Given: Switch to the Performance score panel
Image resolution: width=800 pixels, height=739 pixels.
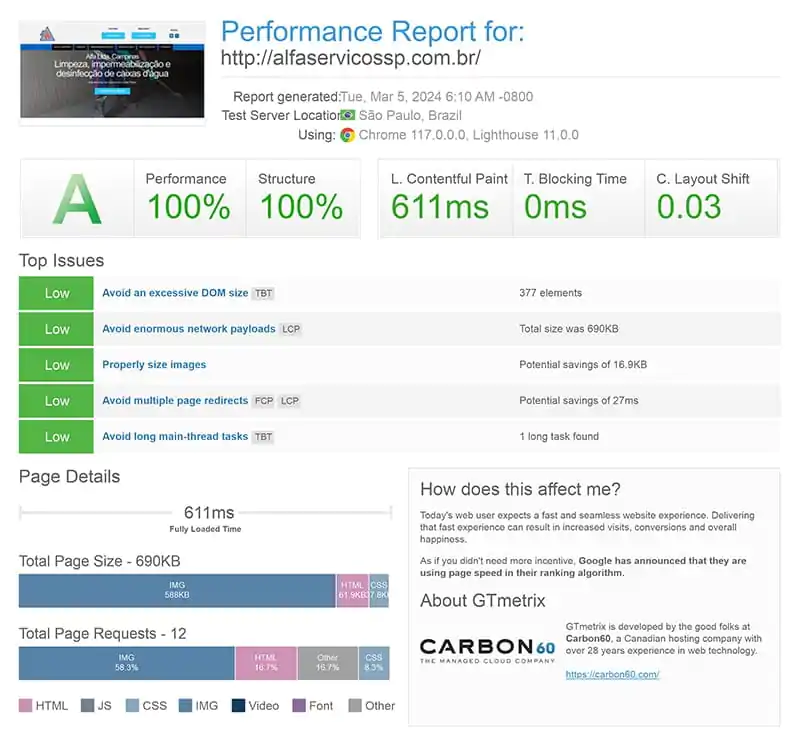Looking at the screenshot, I should [x=189, y=197].
